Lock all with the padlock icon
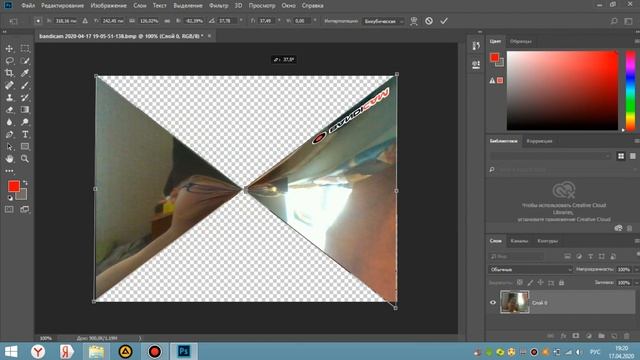 click(562, 282)
